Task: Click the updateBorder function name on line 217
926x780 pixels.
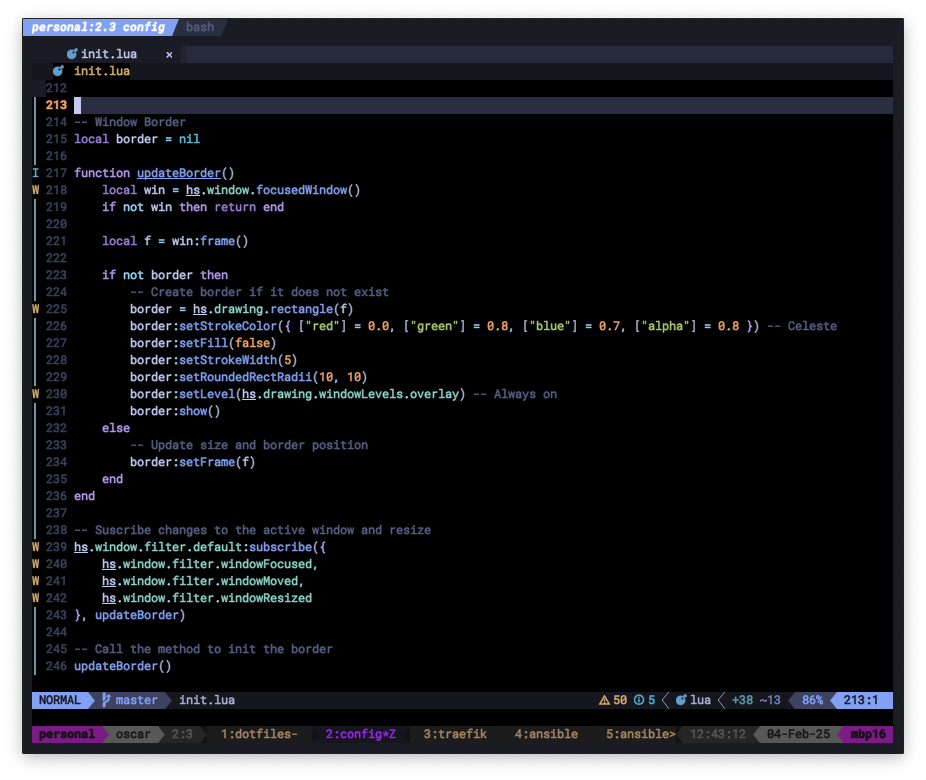Action: coord(179,173)
